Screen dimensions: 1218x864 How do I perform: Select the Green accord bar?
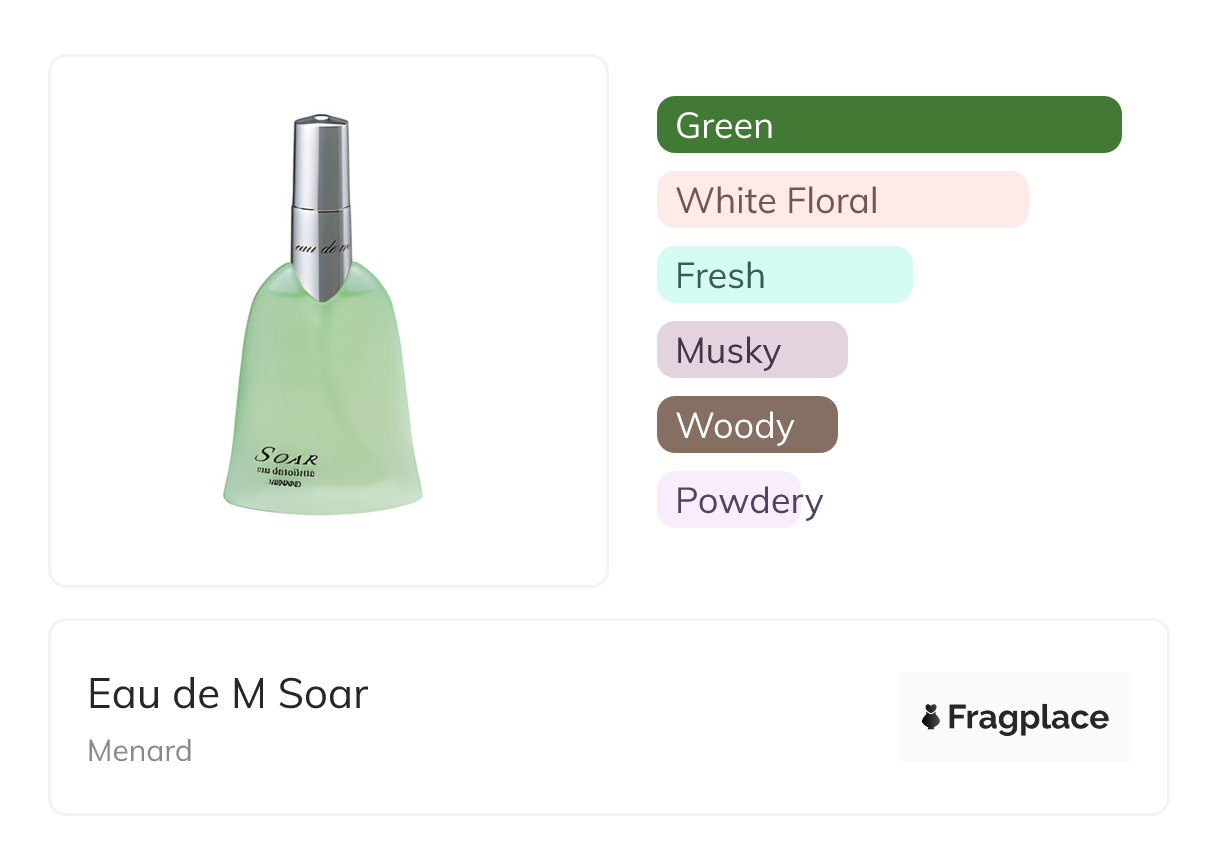(888, 125)
